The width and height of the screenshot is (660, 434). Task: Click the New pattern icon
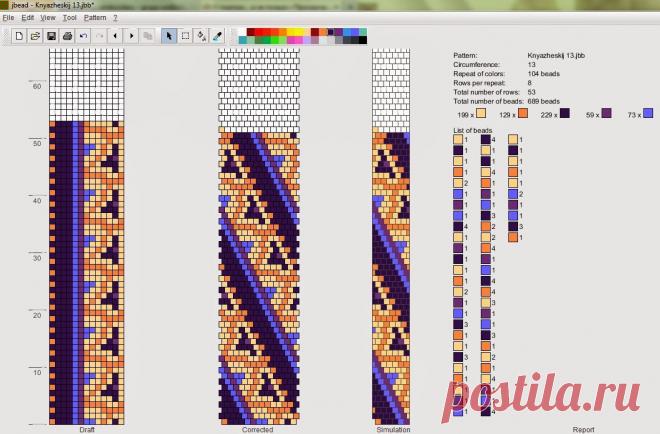pos(19,36)
